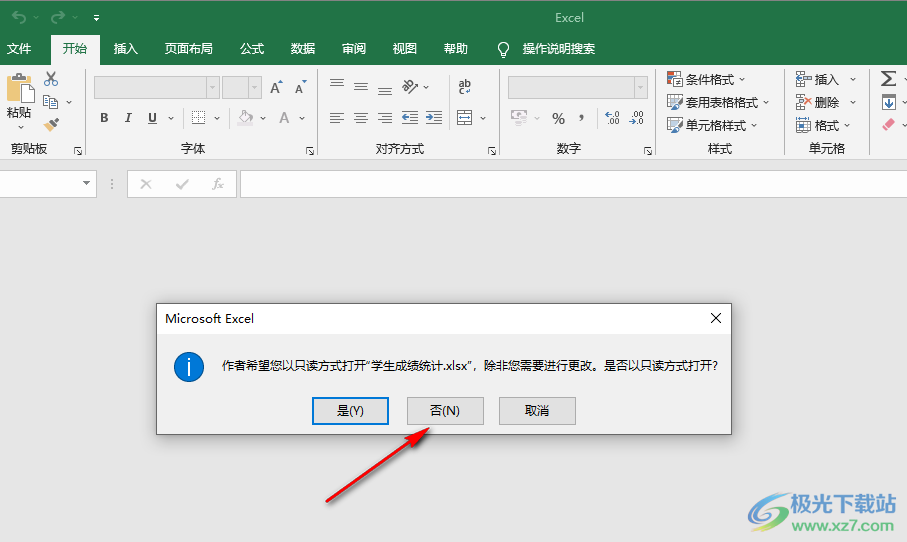Screen dimensions: 907x542
Task: Click the 操作说明搜索 search box
Action: coord(558,49)
